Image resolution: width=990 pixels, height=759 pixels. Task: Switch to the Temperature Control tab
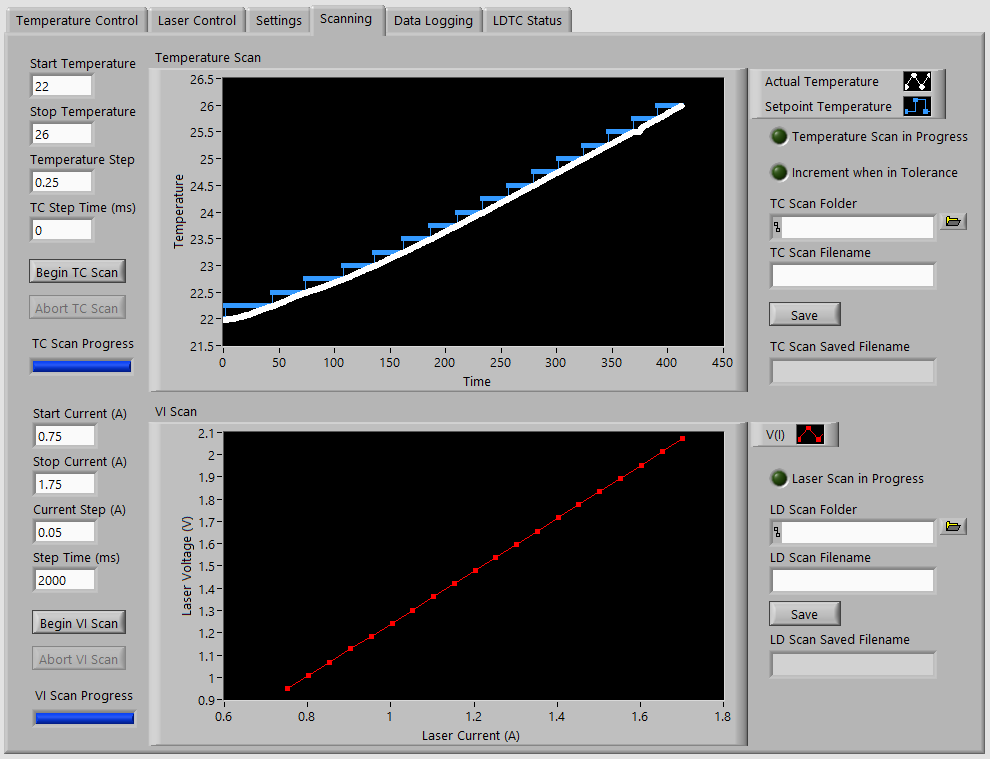coord(77,21)
